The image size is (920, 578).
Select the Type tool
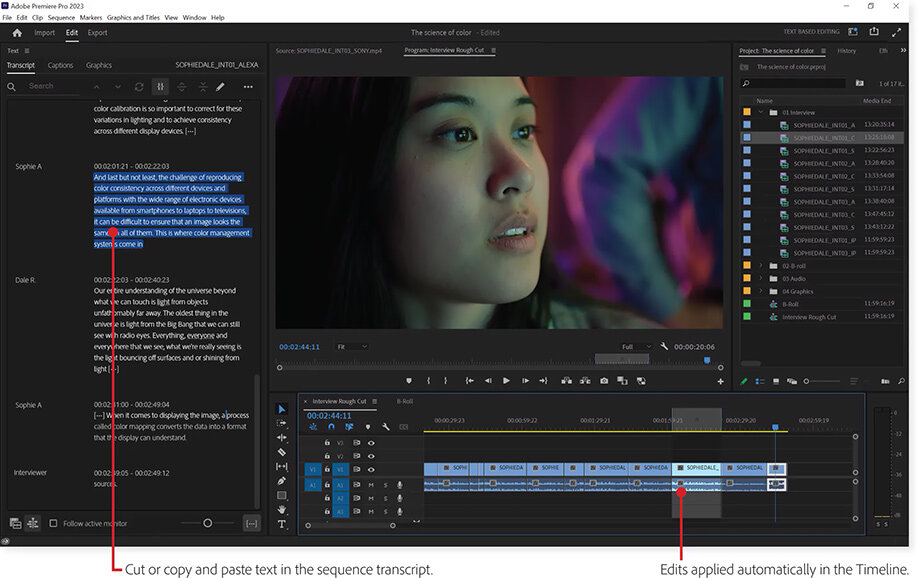pos(282,524)
